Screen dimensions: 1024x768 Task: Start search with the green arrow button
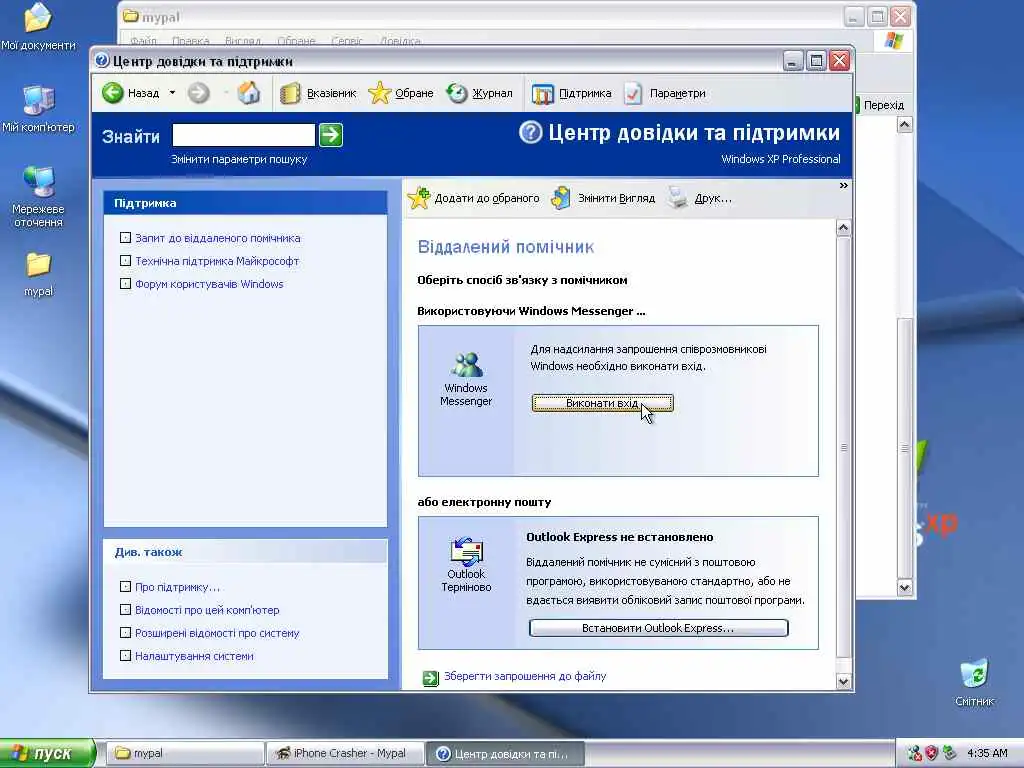pos(330,135)
